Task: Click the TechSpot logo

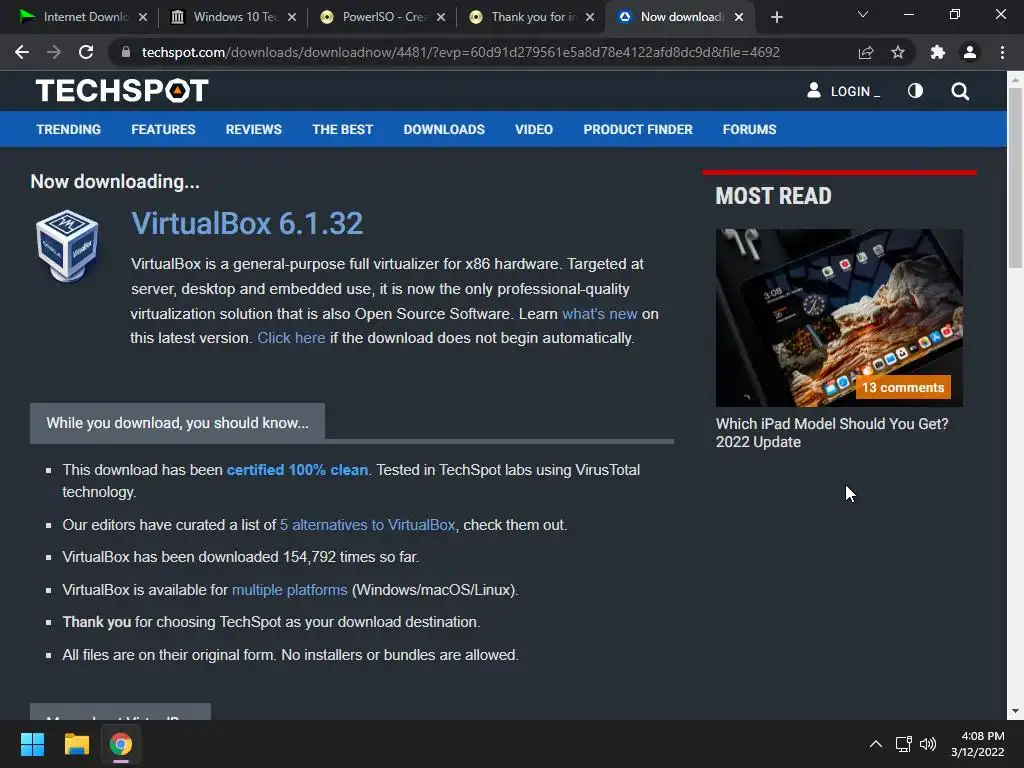Action: 122,91
